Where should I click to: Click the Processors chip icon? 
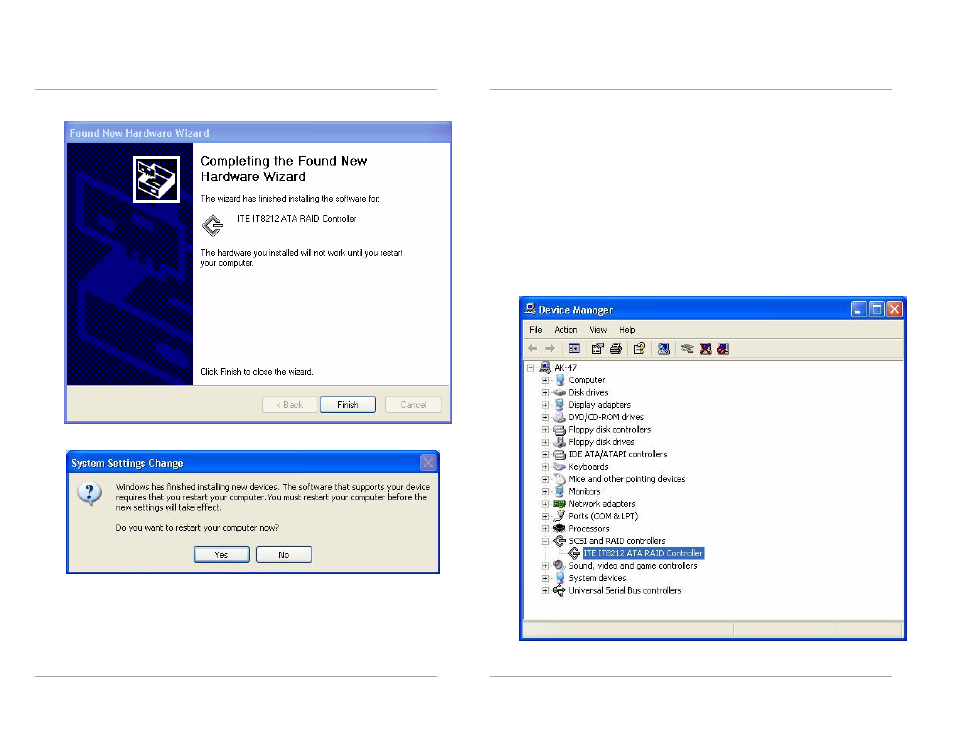tap(559, 528)
